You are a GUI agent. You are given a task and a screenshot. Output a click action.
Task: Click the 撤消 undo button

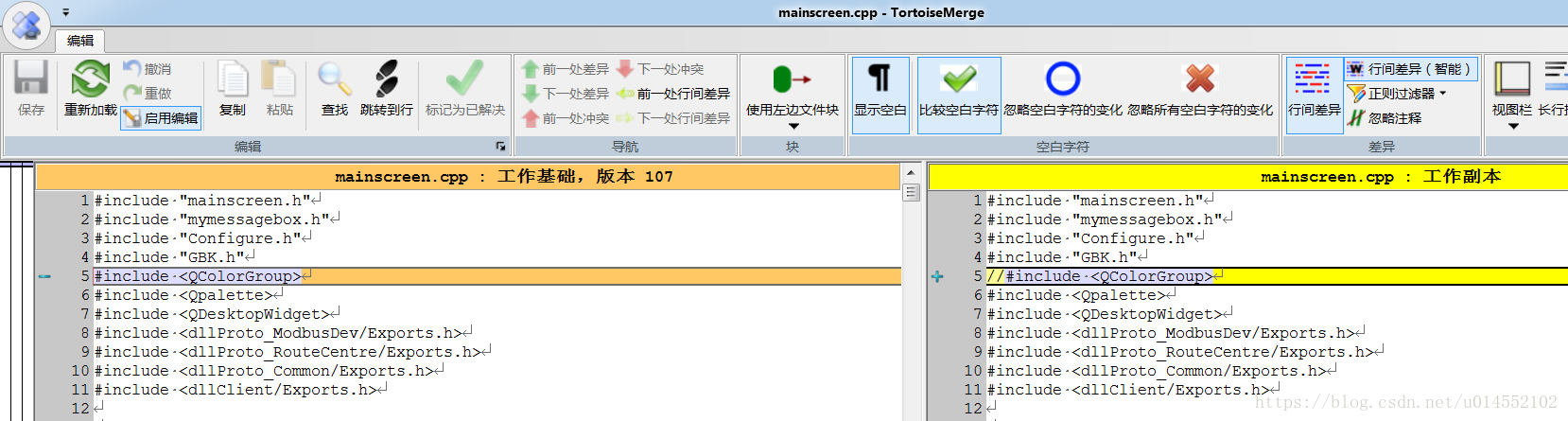tap(148, 69)
